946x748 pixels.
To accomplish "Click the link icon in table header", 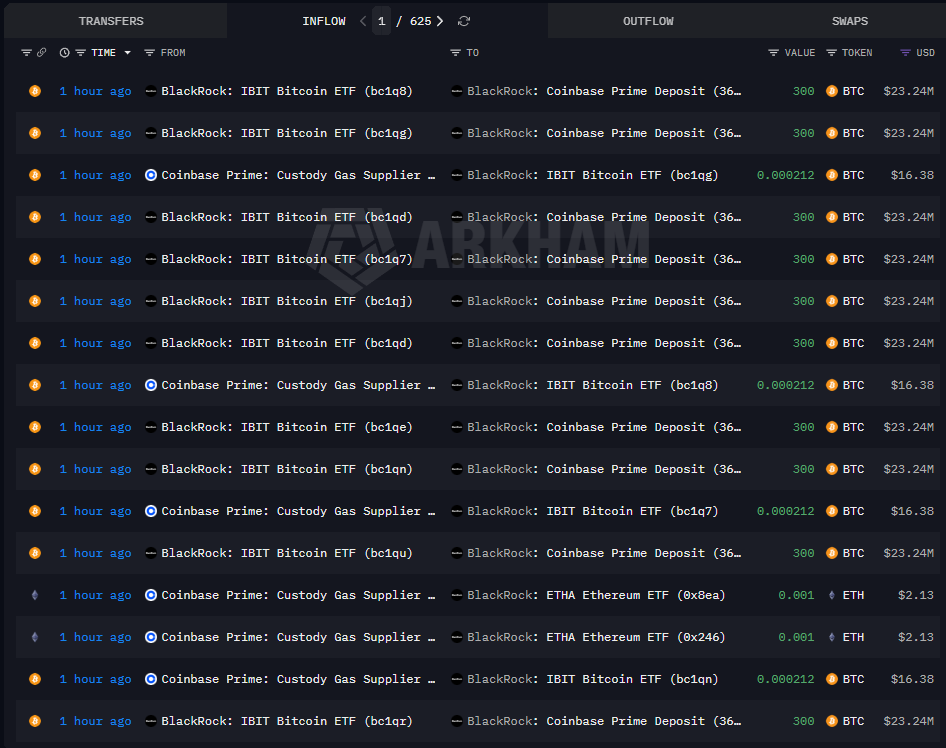I will pos(42,52).
